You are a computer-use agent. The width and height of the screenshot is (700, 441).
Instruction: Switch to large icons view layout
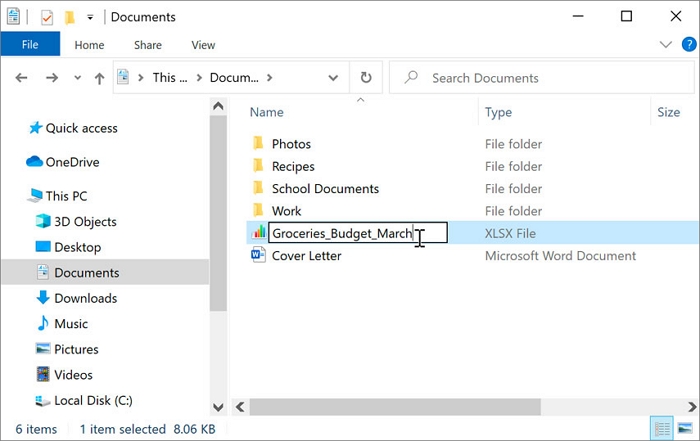click(685, 429)
